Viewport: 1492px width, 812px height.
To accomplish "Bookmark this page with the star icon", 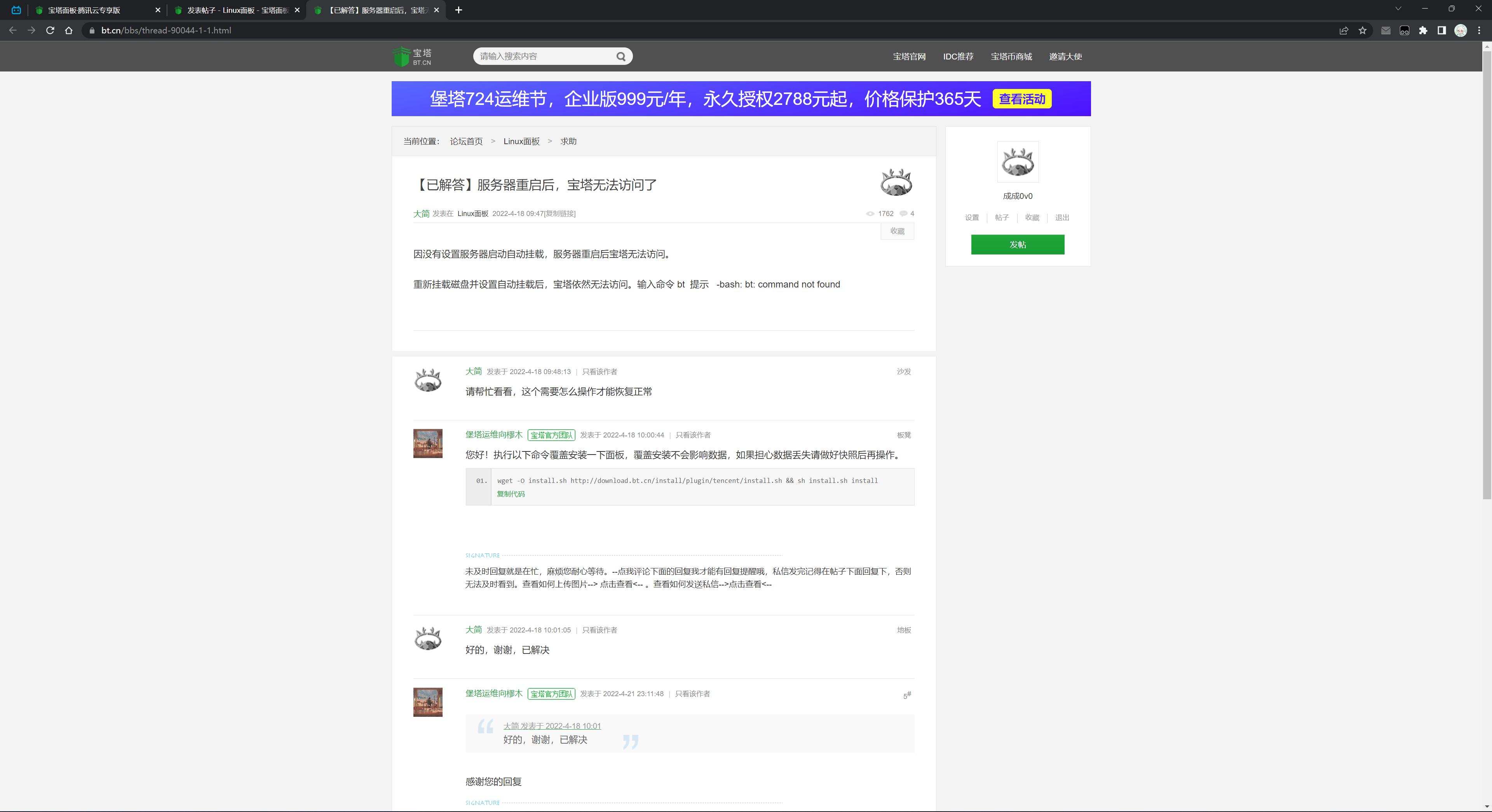I will coord(1362,30).
